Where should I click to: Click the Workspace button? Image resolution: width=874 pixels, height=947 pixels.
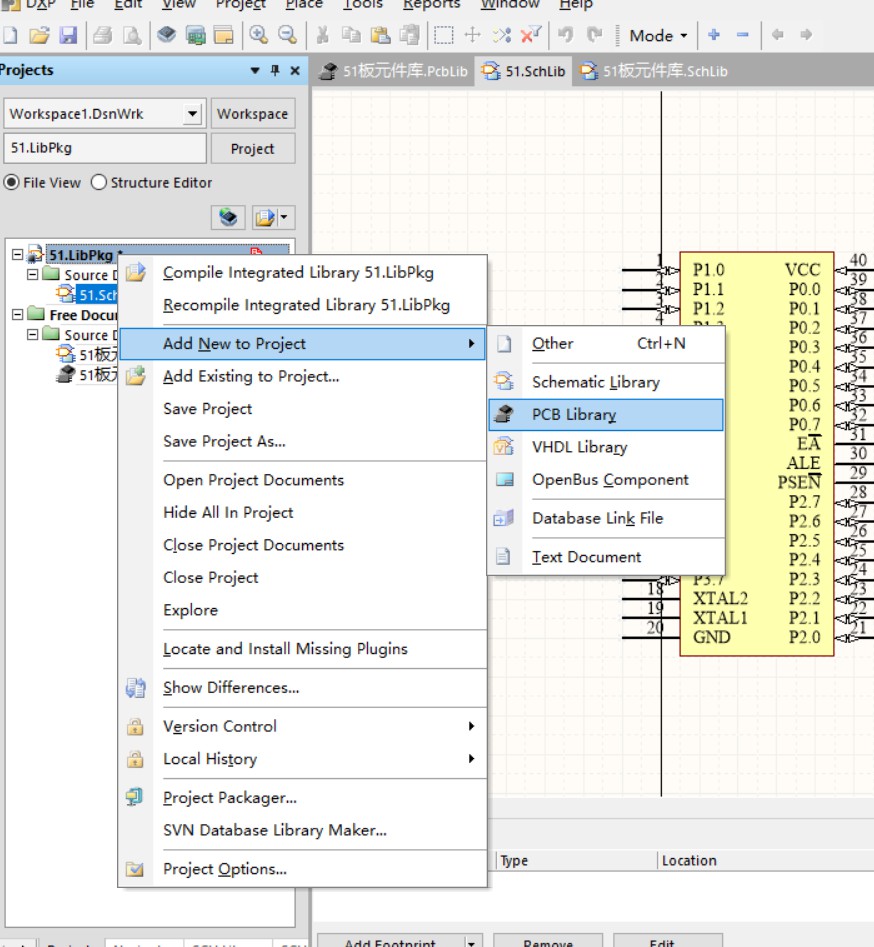(x=252, y=114)
